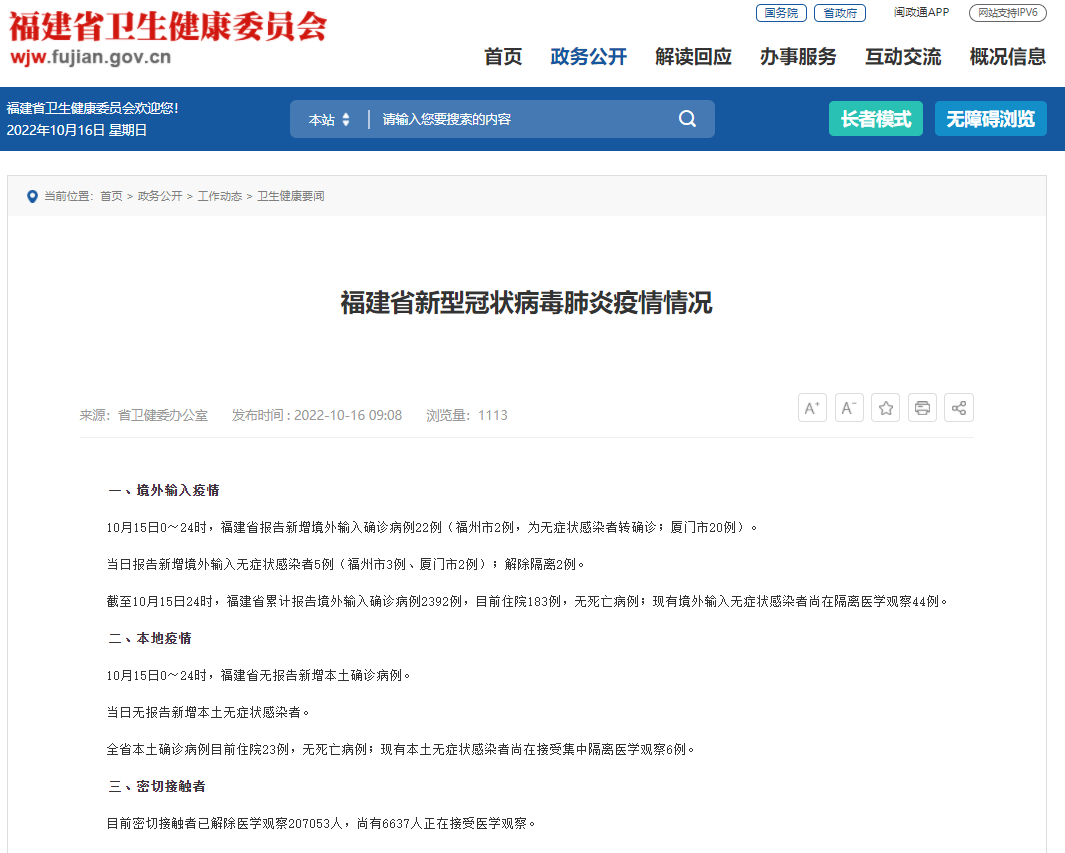Screen dimensions: 1065x853
Task: Toggle 长者模式 elder mode
Action: click(x=875, y=119)
